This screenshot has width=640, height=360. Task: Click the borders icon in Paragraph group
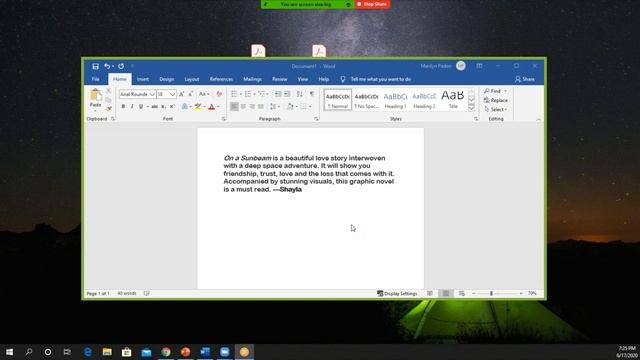point(303,107)
